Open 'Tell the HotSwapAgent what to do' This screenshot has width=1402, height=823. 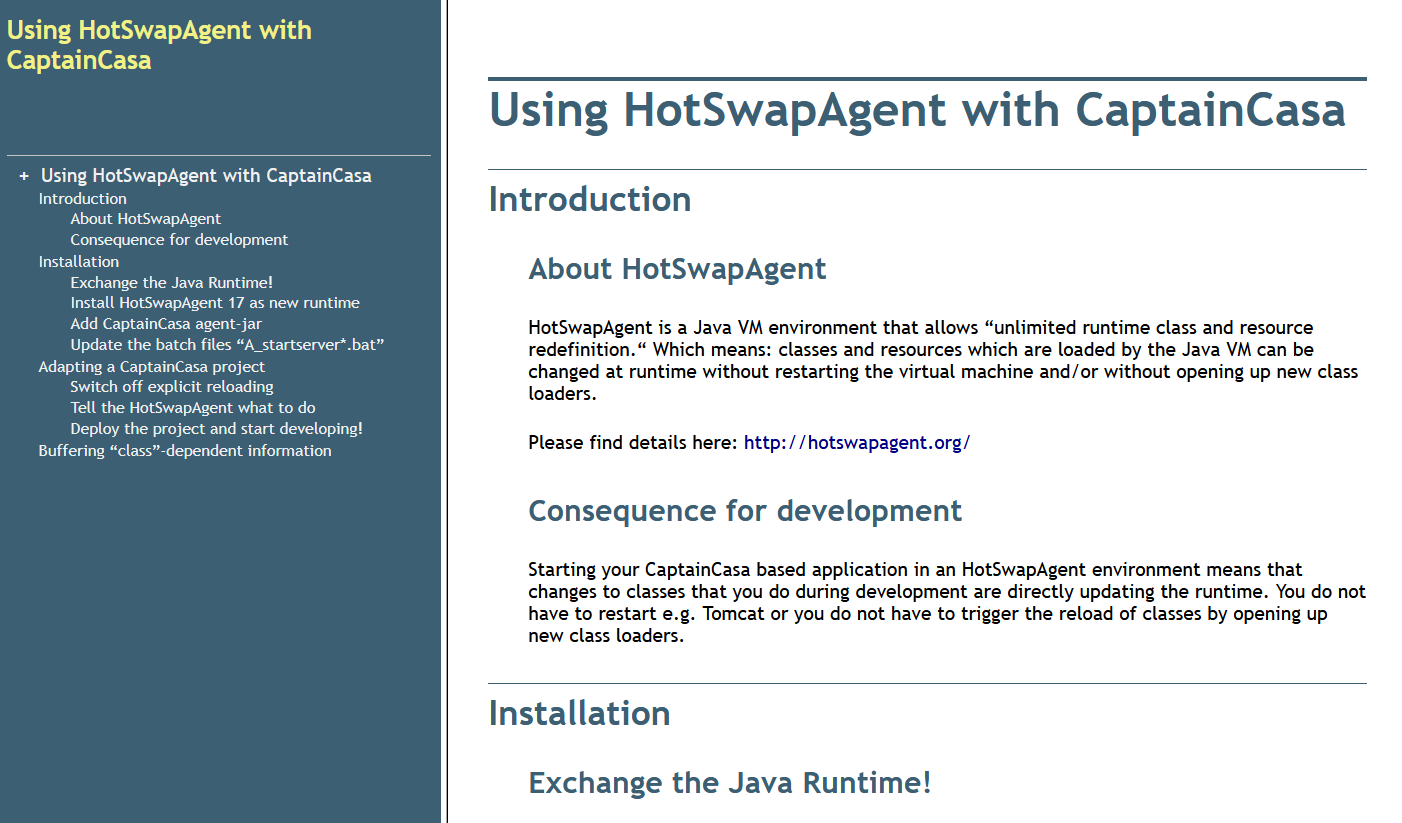tap(193, 408)
